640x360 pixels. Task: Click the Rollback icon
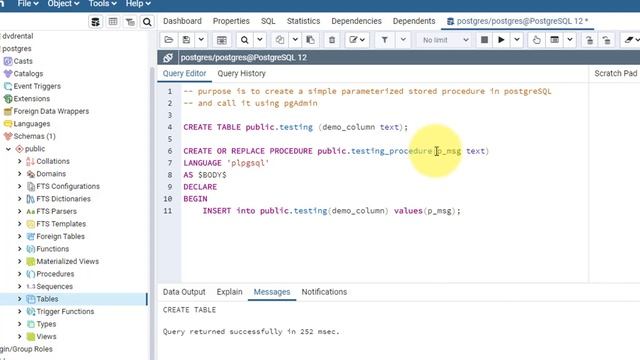point(607,40)
